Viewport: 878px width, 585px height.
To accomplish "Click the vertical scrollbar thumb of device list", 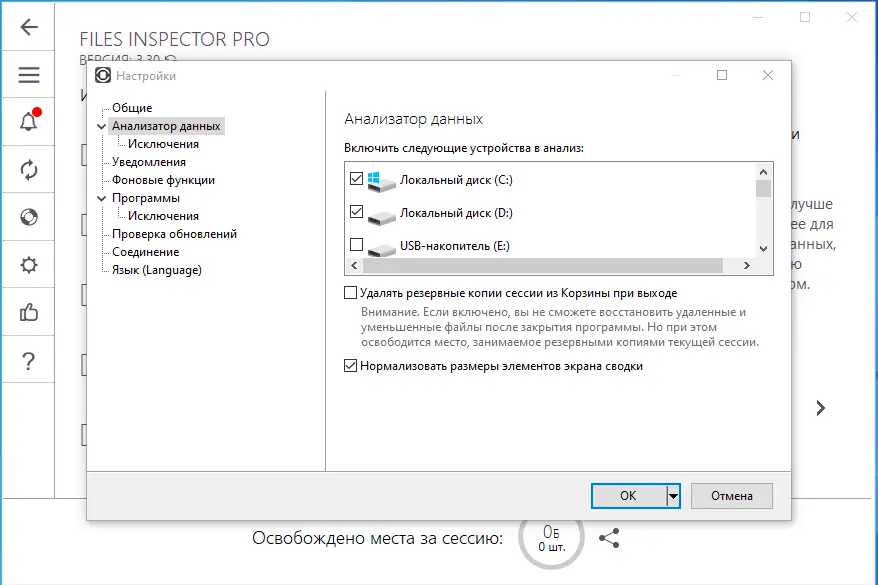I will click(x=763, y=188).
